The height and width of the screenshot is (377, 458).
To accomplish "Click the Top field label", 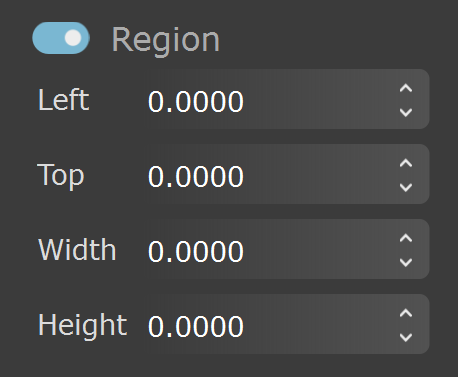I will tap(61, 175).
